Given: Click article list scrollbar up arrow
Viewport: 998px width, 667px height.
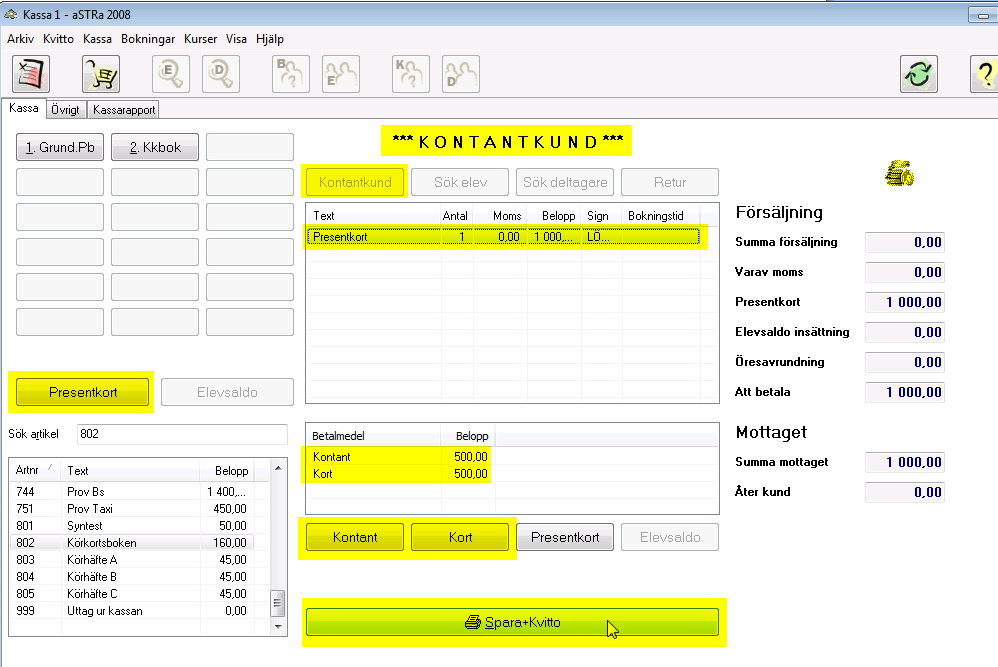Looking at the screenshot, I should [x=278, y=468].
